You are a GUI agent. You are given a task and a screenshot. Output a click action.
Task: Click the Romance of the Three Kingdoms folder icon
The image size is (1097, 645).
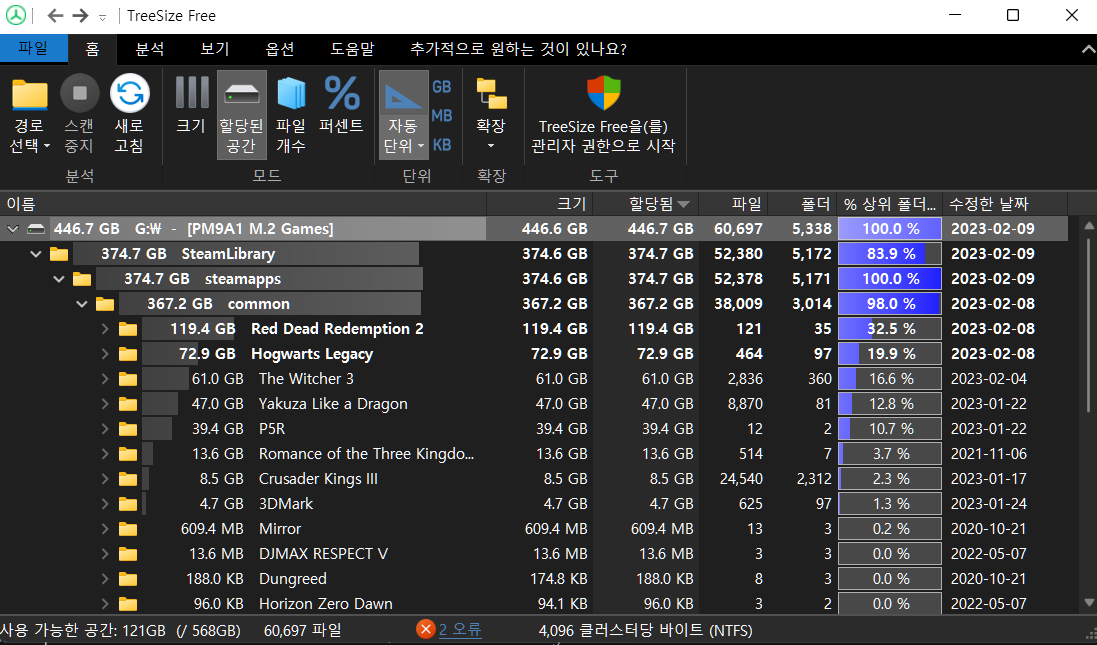127,454
